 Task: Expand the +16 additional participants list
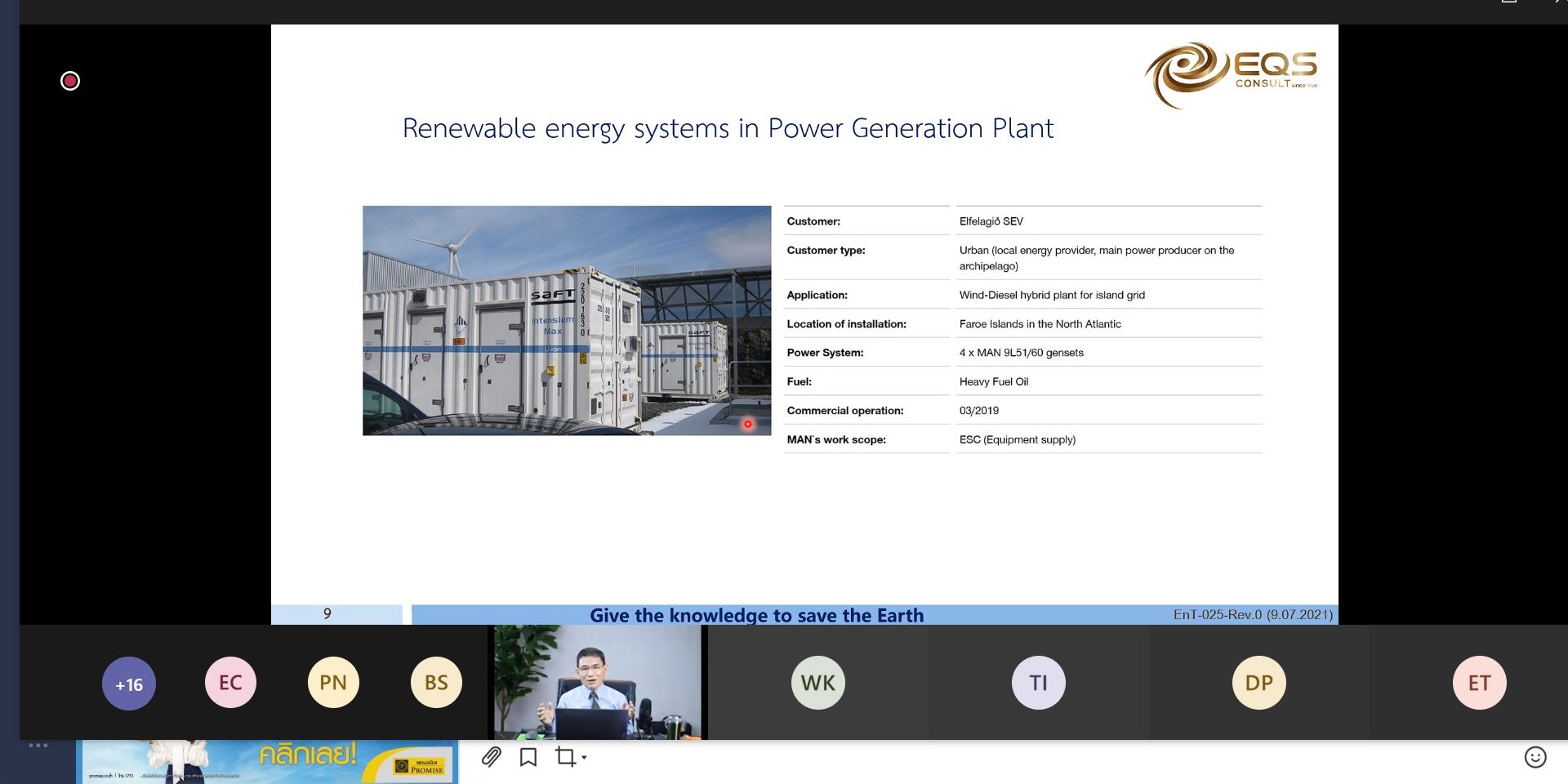(x=129, y=684)
